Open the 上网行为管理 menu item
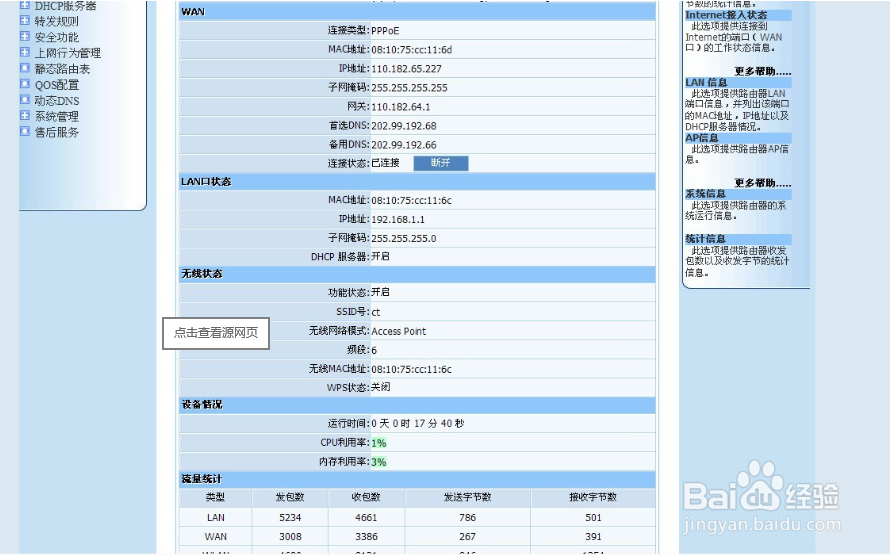Screen dimensions: 890x555 [68, 53]
